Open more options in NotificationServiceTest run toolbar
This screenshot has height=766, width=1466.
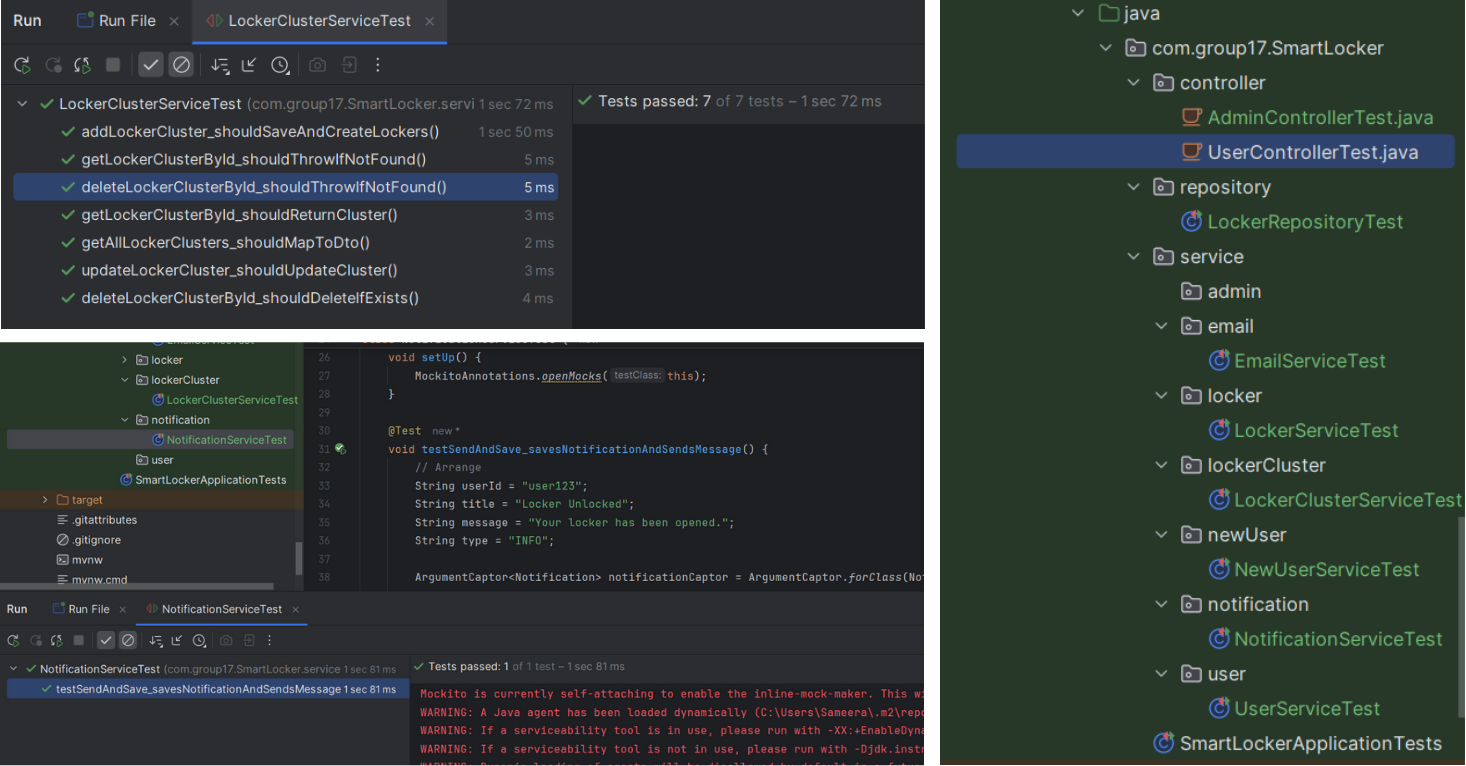point(269,640)
